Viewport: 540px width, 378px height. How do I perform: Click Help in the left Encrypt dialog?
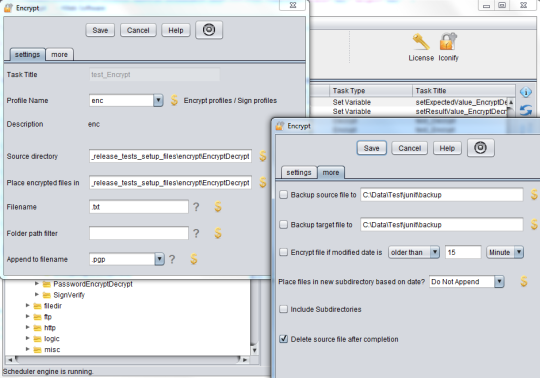176,30
